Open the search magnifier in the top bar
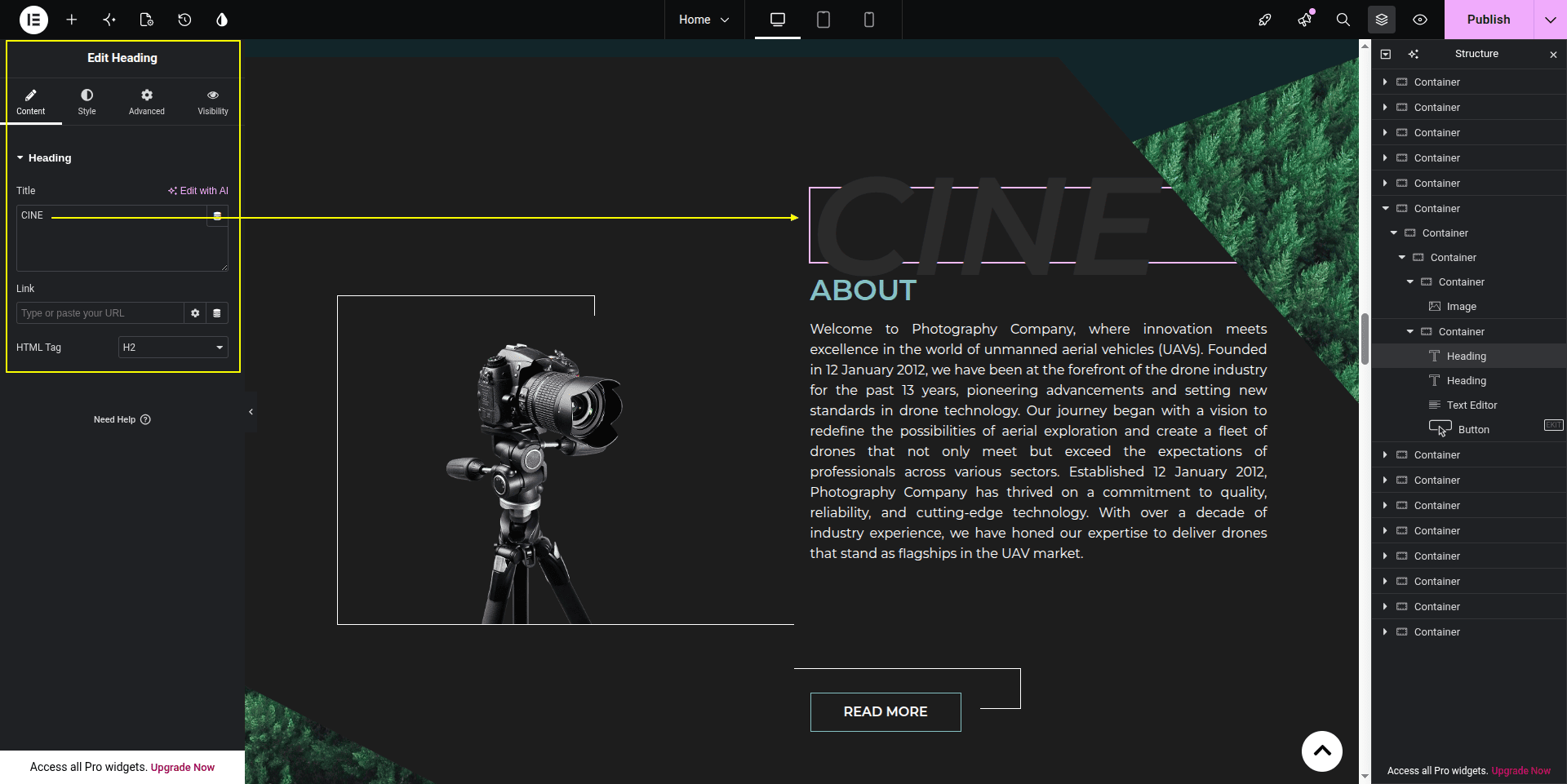Viewport: 1567px width, 784px height. tap(1343, 20)
